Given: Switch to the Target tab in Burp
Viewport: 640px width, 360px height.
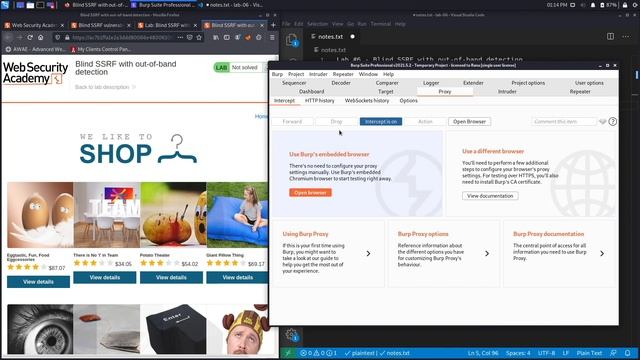Looking at the screenshot, I should pyautogui.click(x=385, y=92).
